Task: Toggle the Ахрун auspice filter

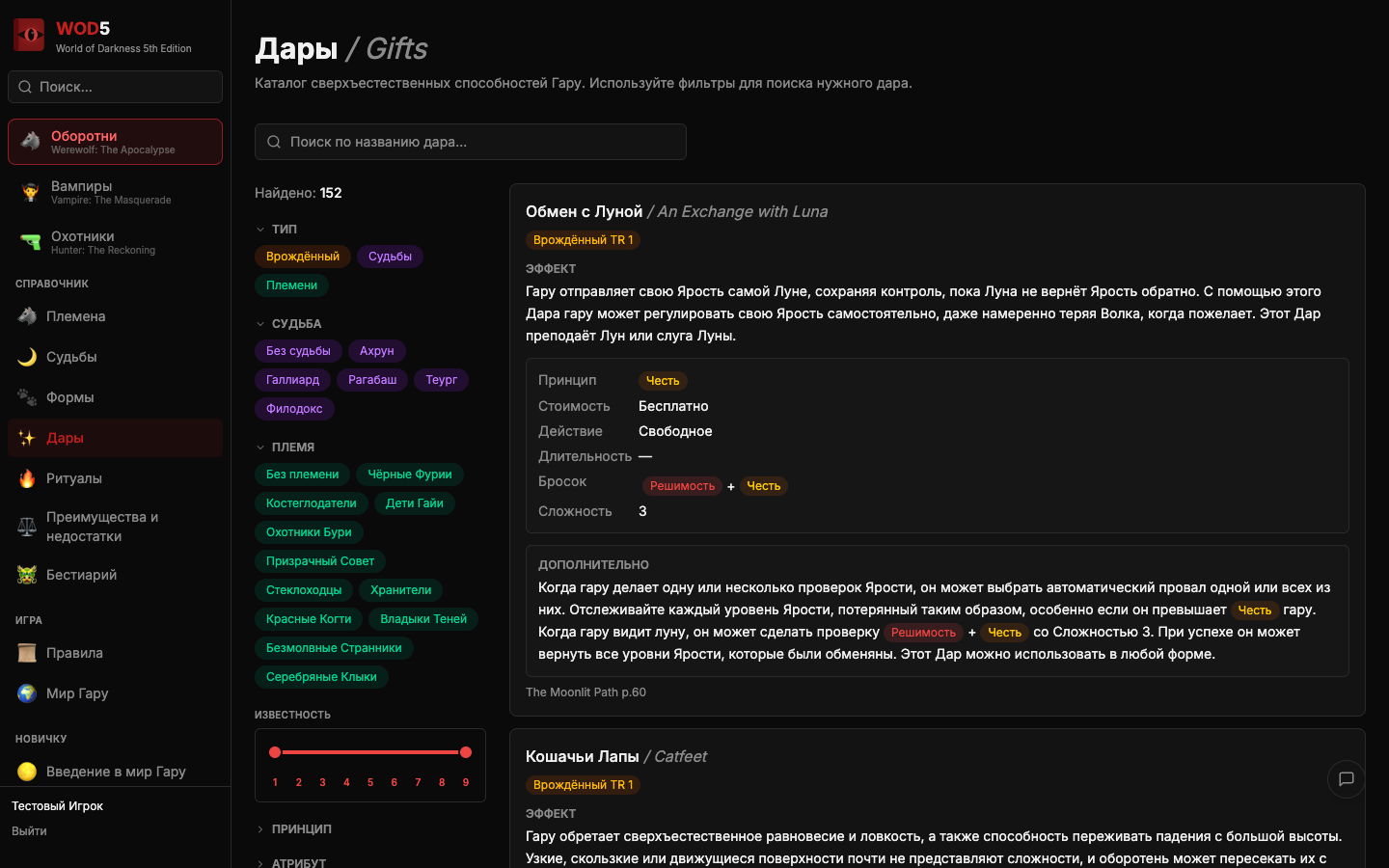Action: (x=377, y=351)
